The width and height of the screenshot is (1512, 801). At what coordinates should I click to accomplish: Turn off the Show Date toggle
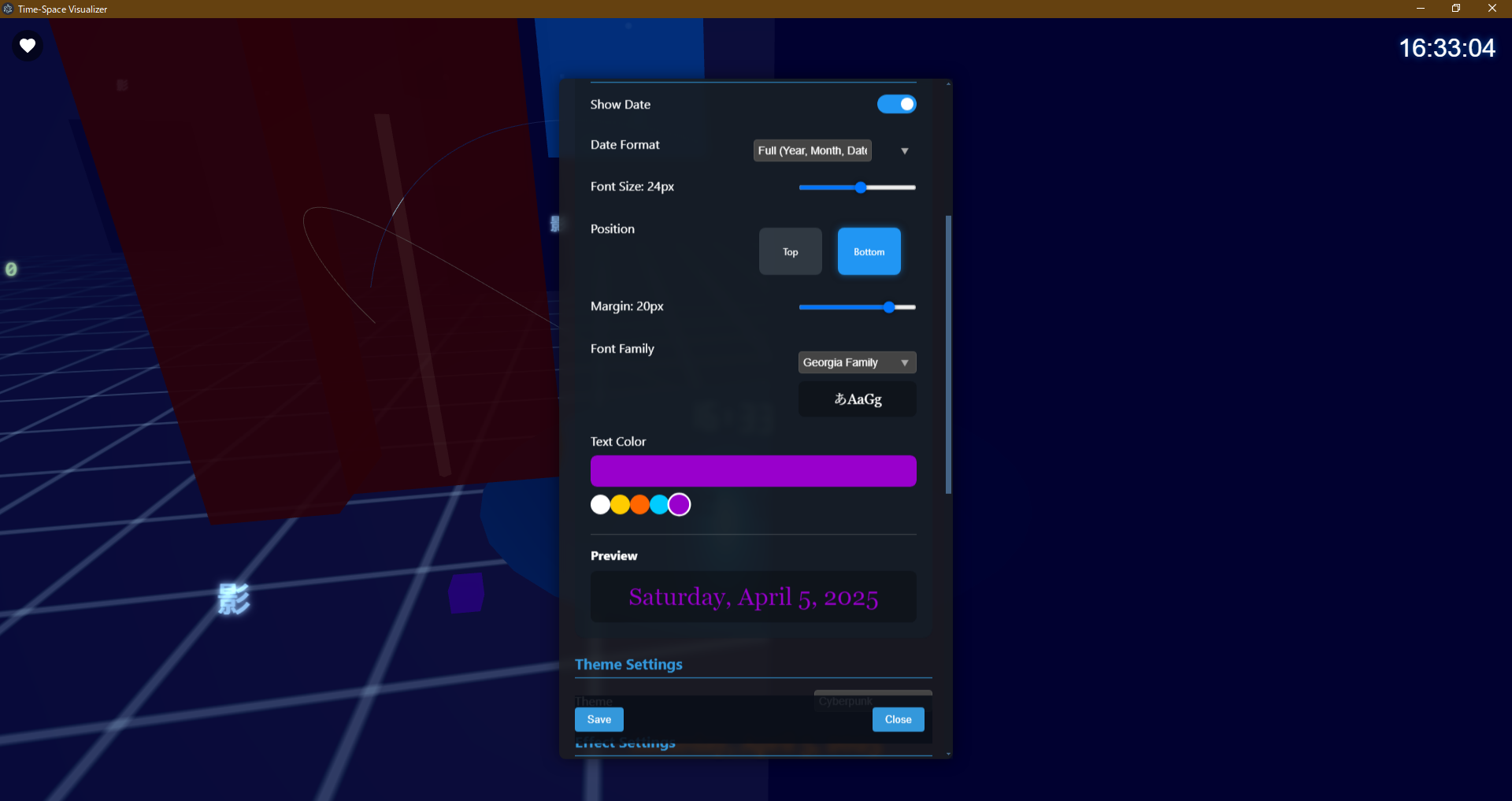896,104
